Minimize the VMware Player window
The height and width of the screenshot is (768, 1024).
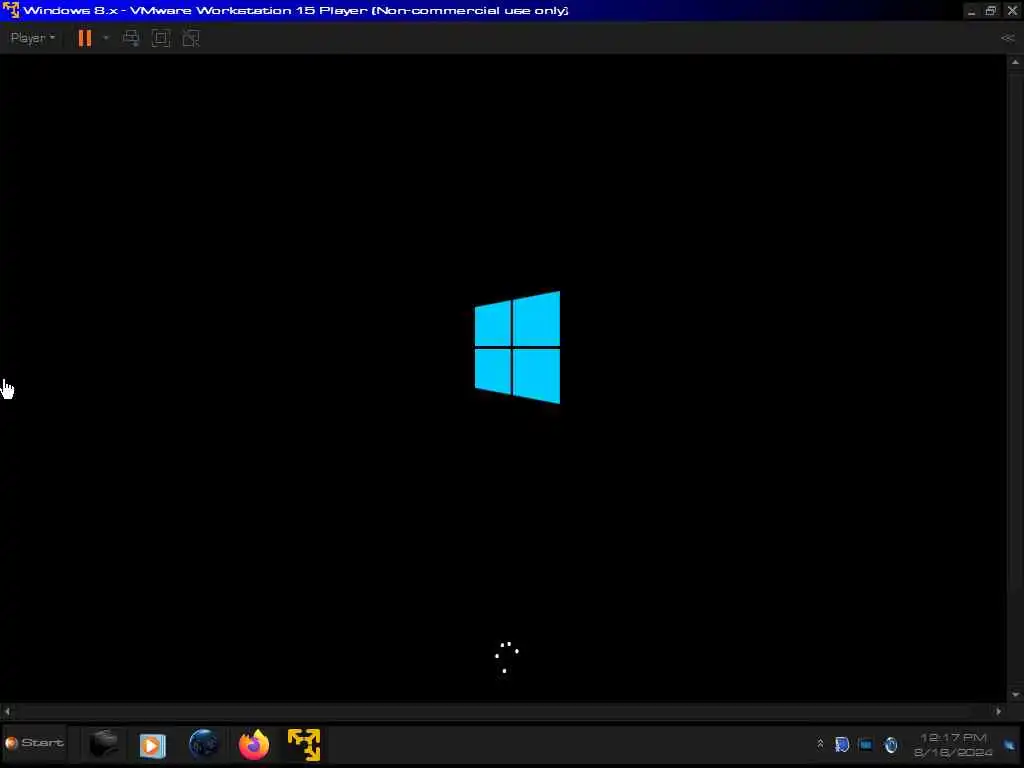[972, 11]
